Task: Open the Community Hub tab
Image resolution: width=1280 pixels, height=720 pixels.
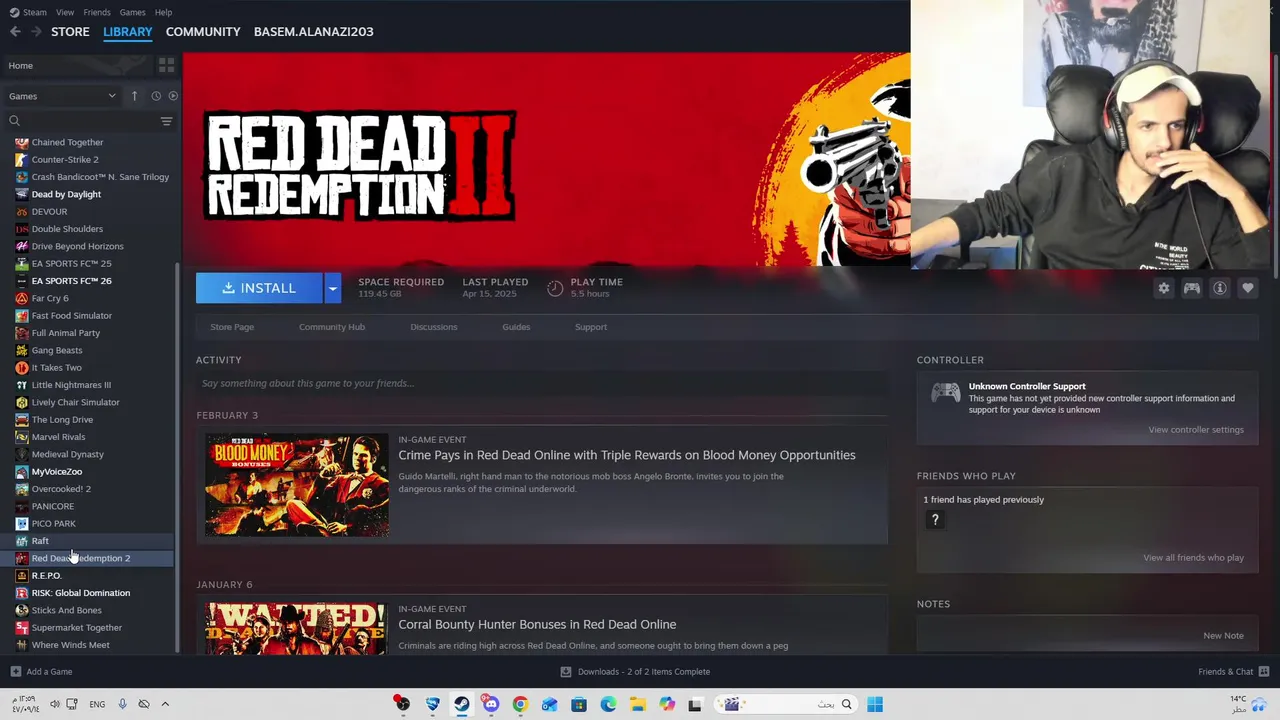Action: 332,327
